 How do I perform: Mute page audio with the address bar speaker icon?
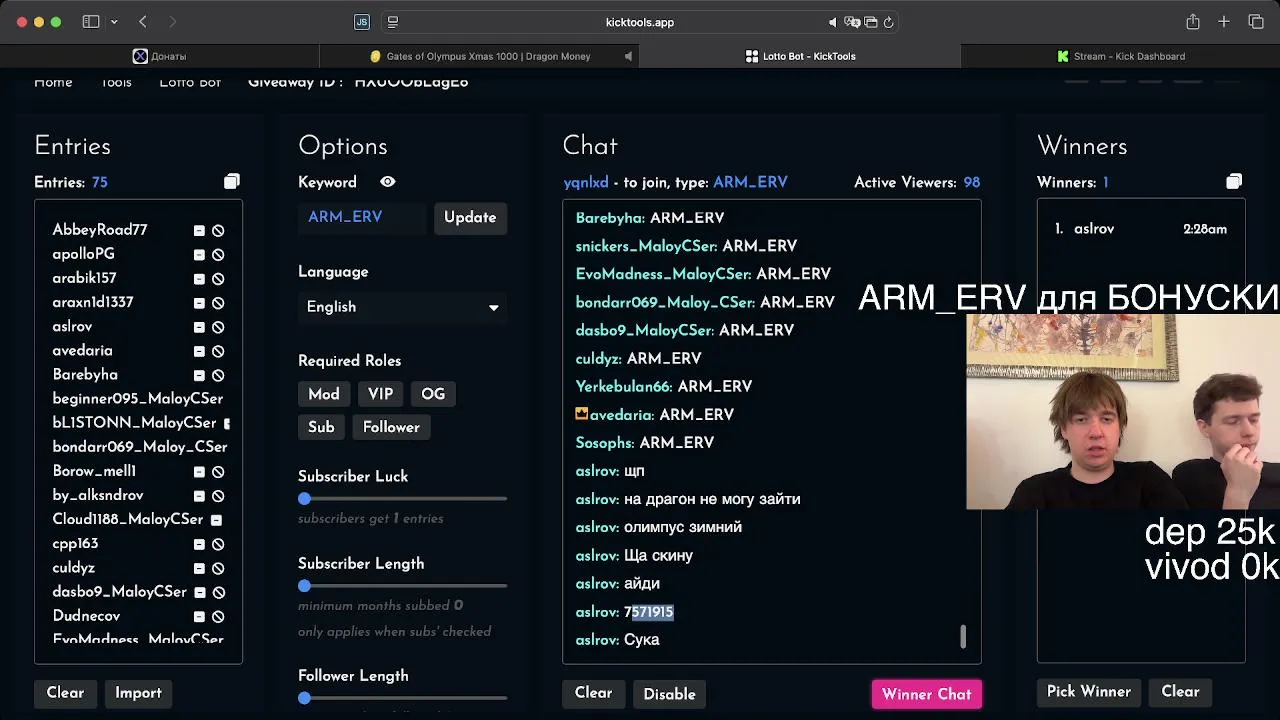(832, 22)
